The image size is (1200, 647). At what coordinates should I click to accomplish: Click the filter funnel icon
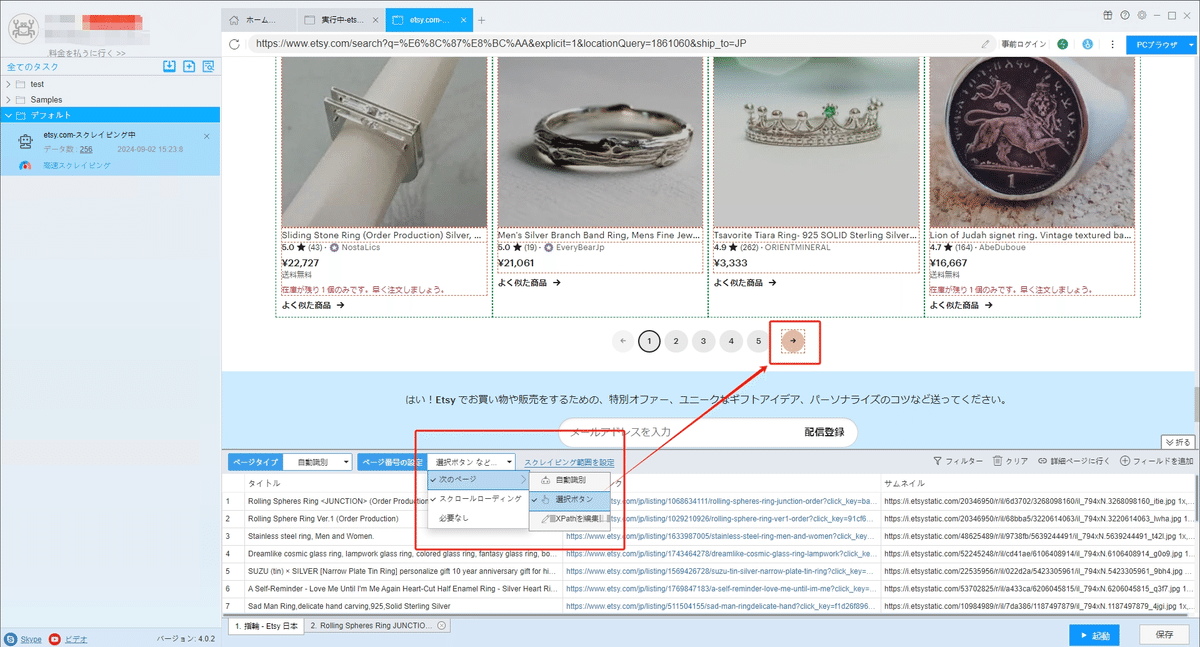(938, 461)
